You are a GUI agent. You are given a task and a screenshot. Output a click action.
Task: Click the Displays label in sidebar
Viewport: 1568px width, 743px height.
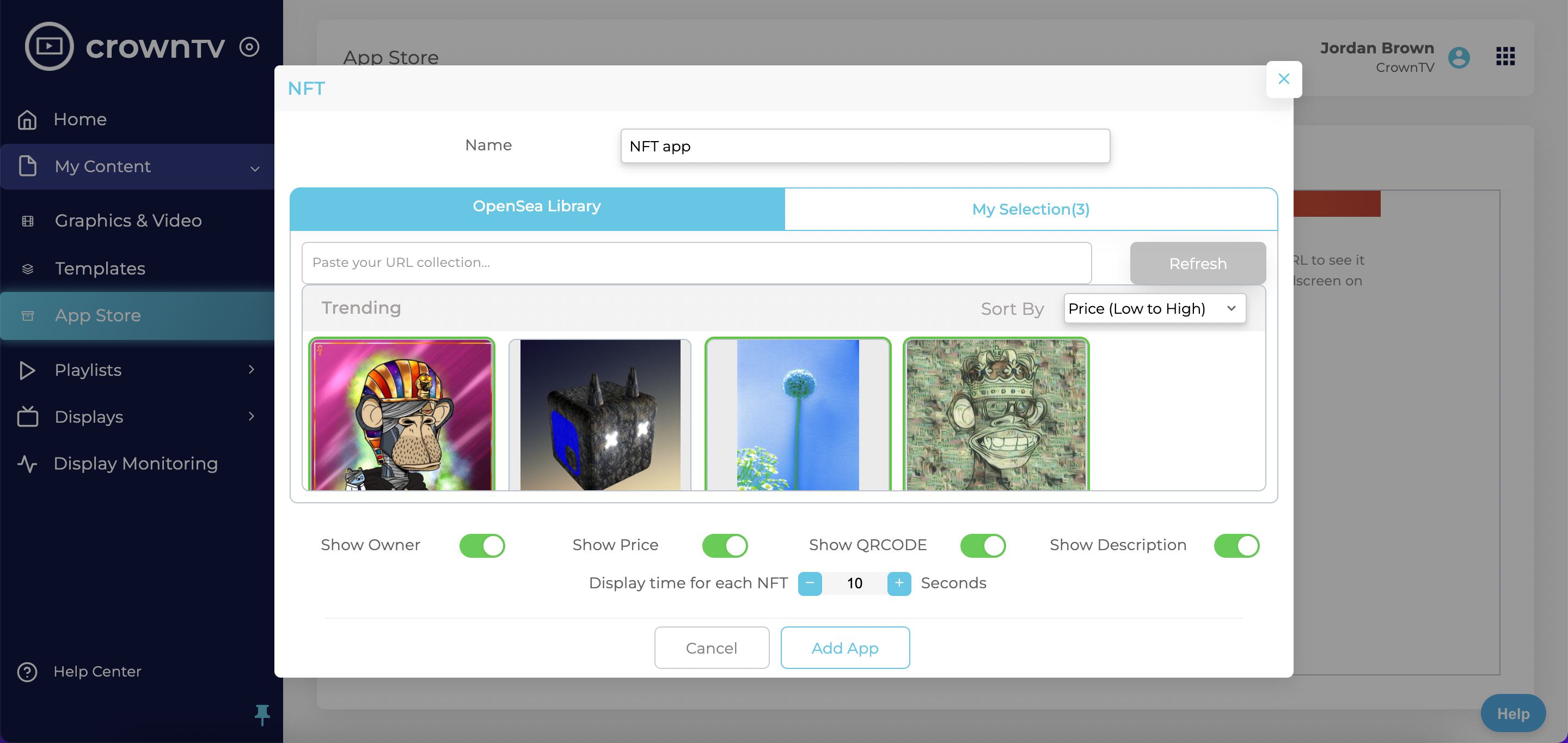89,417
